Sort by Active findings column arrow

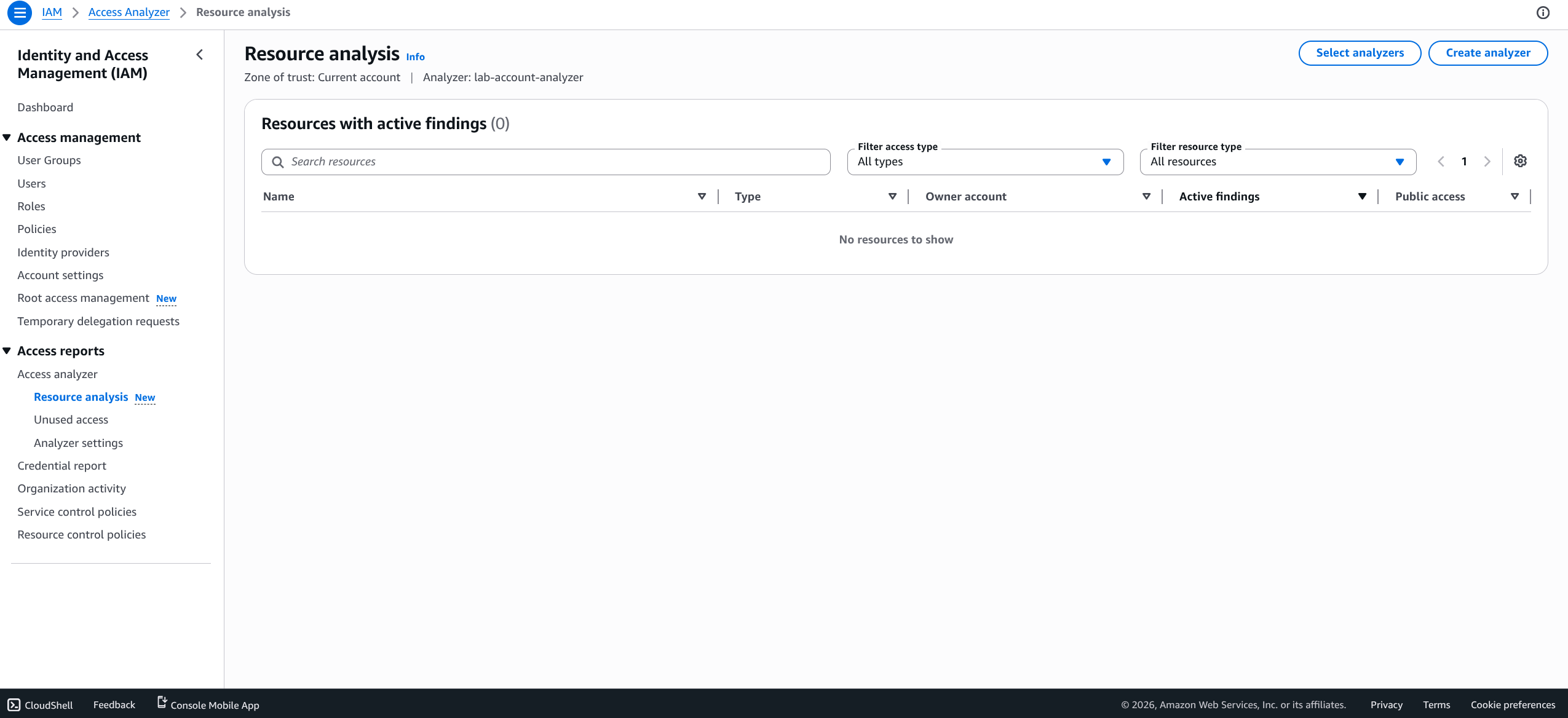[1362, 197]
